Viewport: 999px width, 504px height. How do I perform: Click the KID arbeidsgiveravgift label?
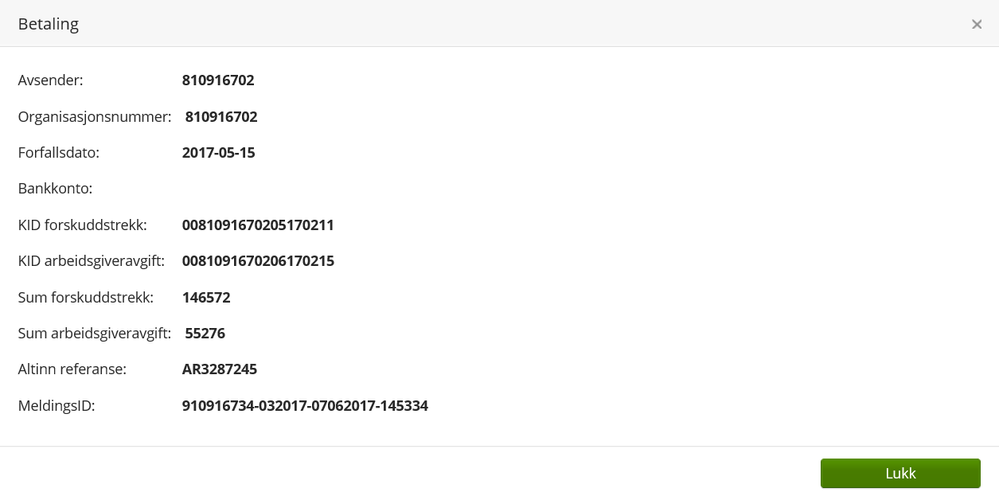click(x=92, y=261)
